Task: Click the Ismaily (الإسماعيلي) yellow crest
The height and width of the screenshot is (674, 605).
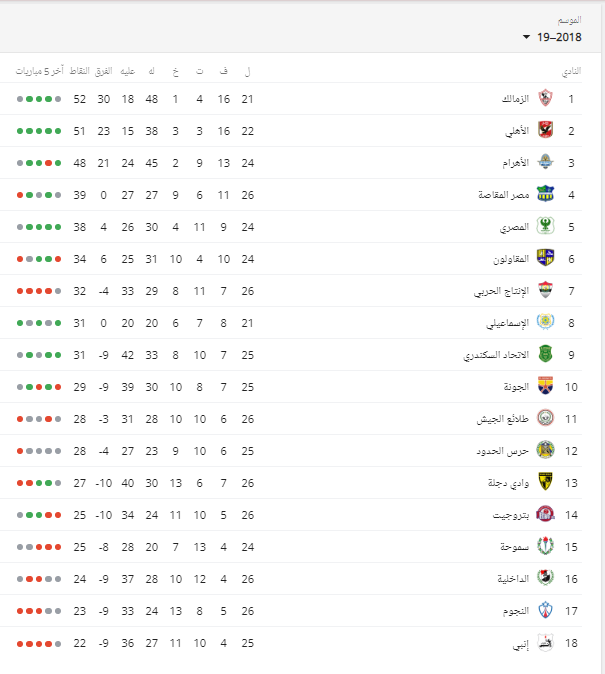Action: pyautogui.click(x=545, y=322)
